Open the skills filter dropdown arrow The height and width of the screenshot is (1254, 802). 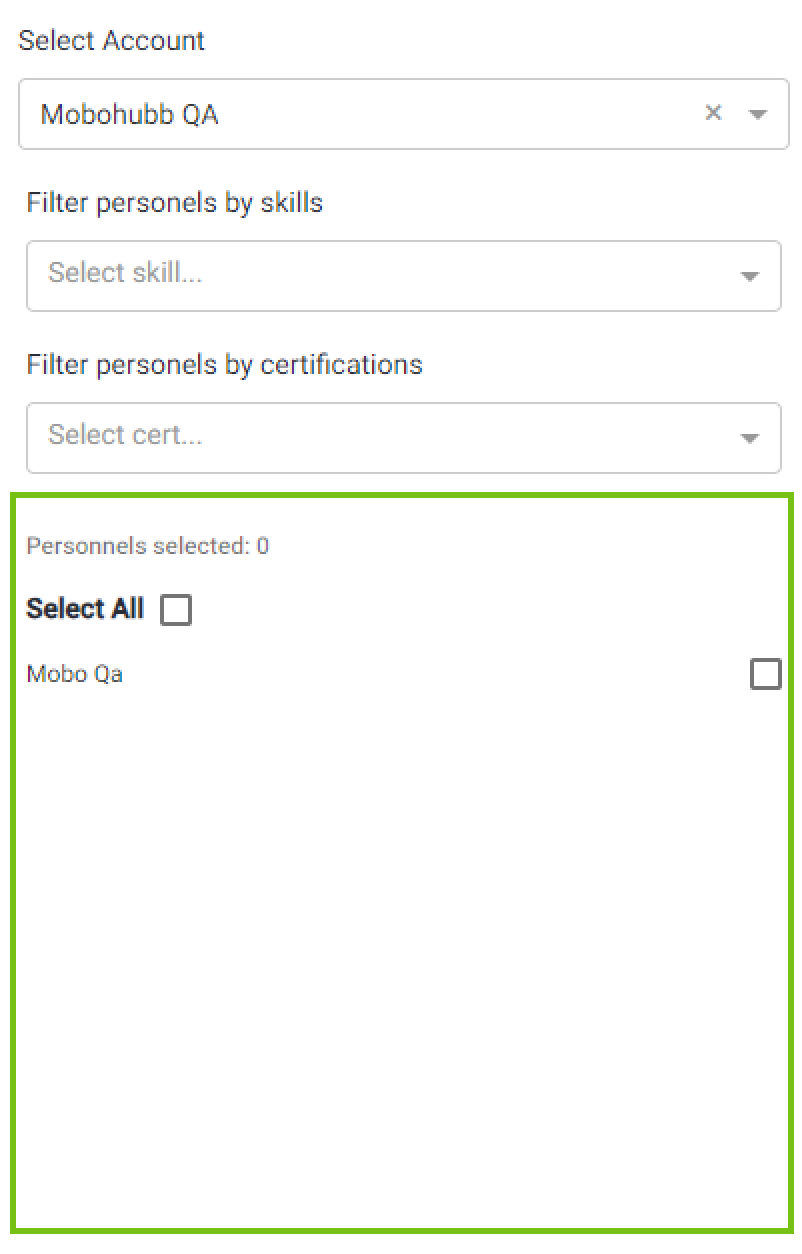pos(750,276)
